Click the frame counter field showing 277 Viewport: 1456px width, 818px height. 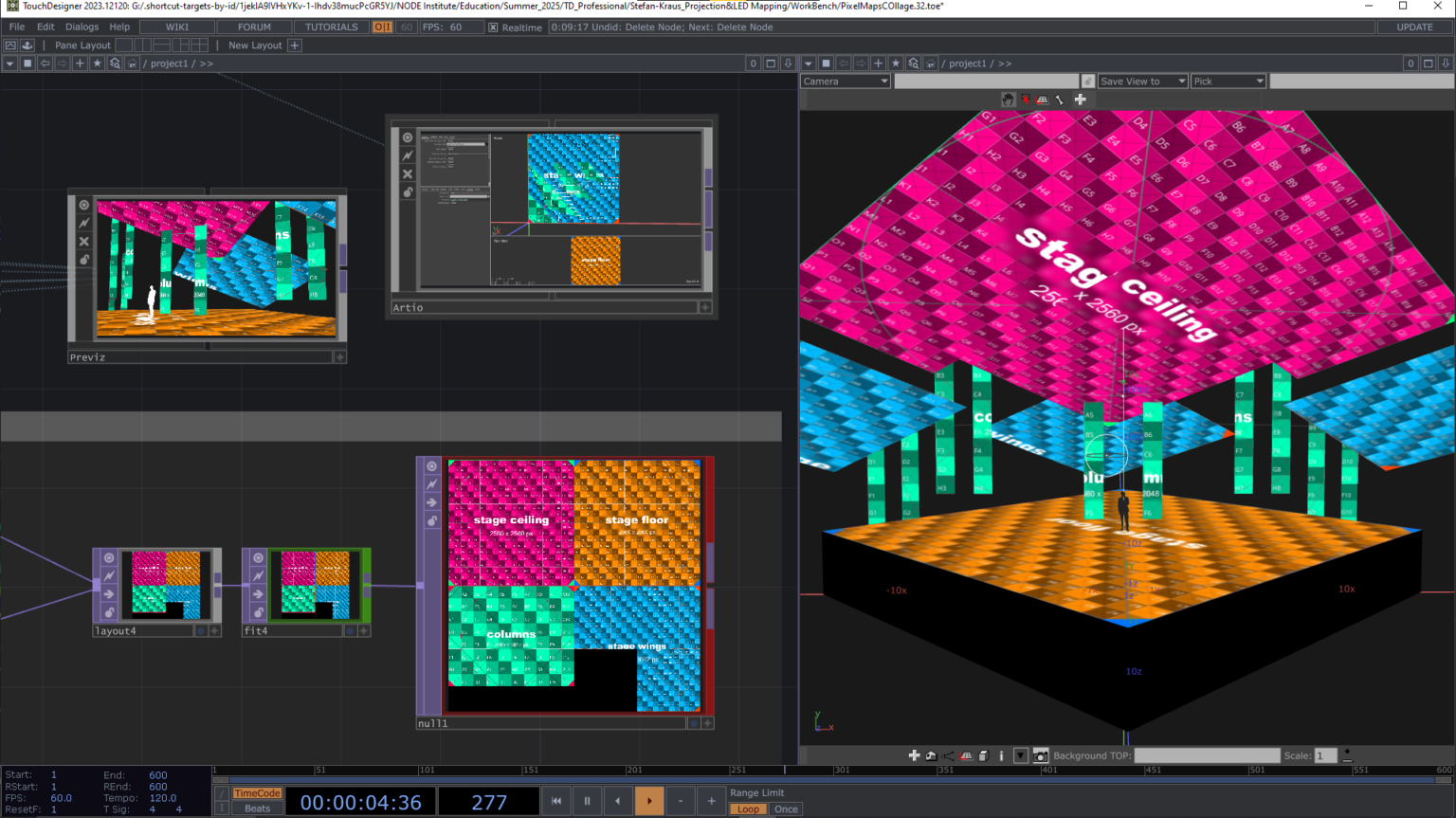[488, 801]
